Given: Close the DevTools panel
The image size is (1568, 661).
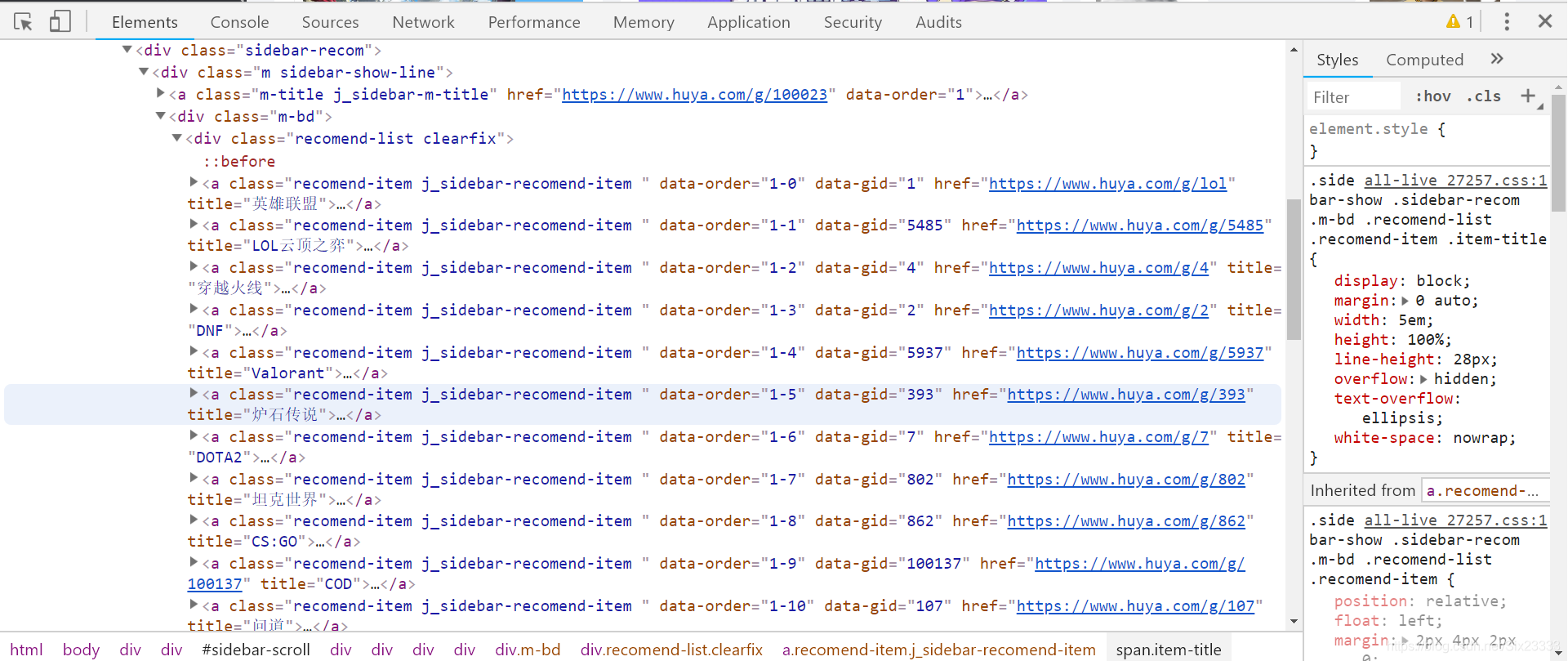Looking at the screenshot, I should pyautogui.click(x=1545, y=21).
